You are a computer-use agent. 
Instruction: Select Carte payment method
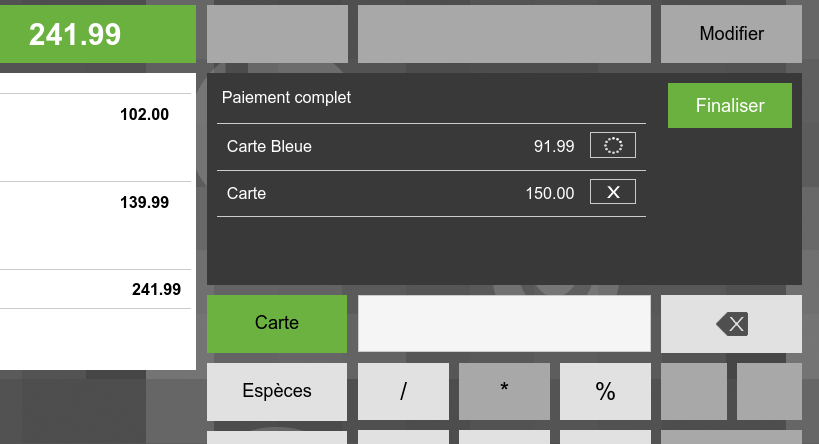277,323
